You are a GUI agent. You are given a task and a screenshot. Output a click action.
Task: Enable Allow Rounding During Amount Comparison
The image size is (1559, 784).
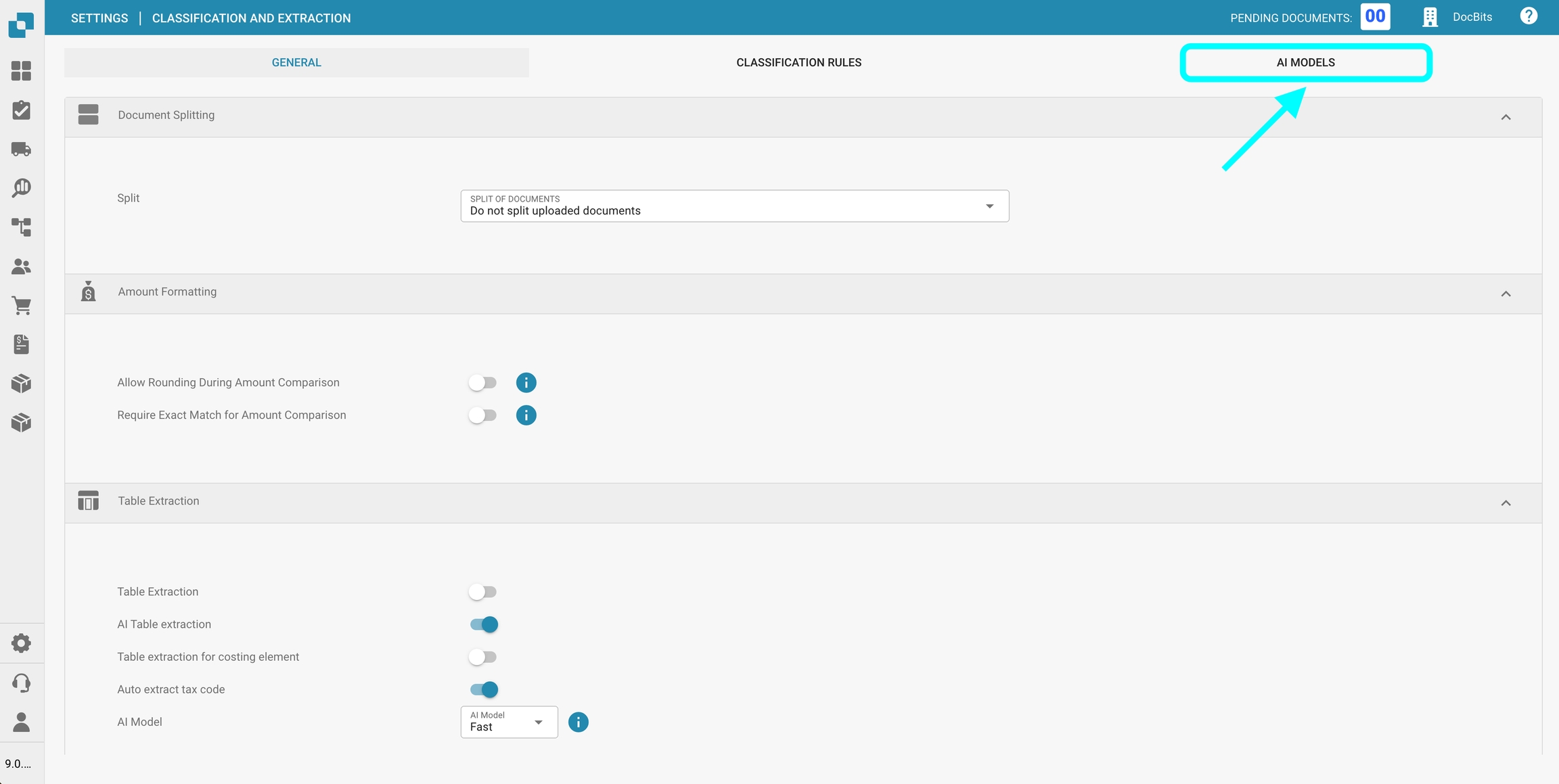click(x=482, y=383)
